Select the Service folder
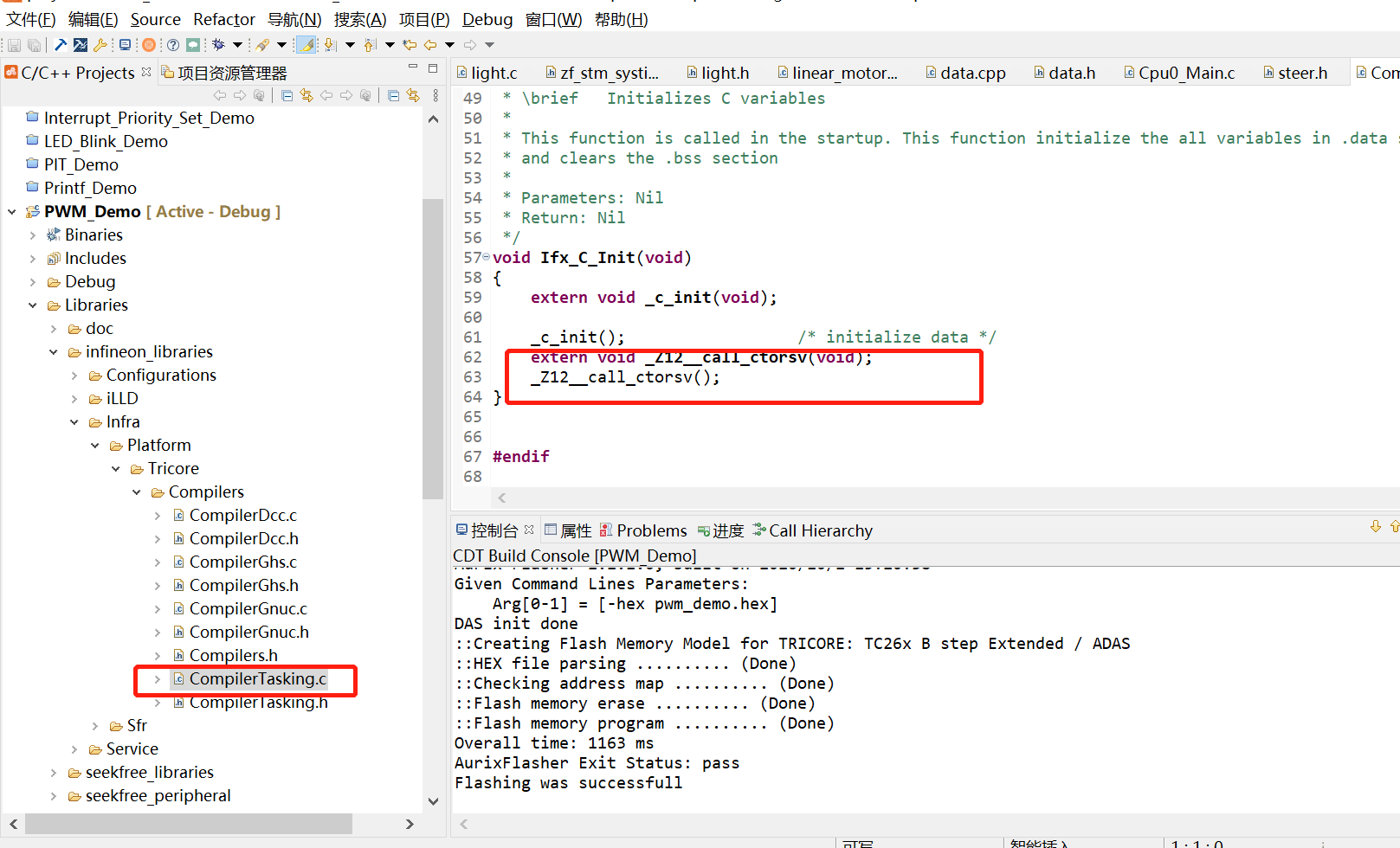The width and height of the screenshot is (1400, 848). pyautogui.click(x=124, y=749)
